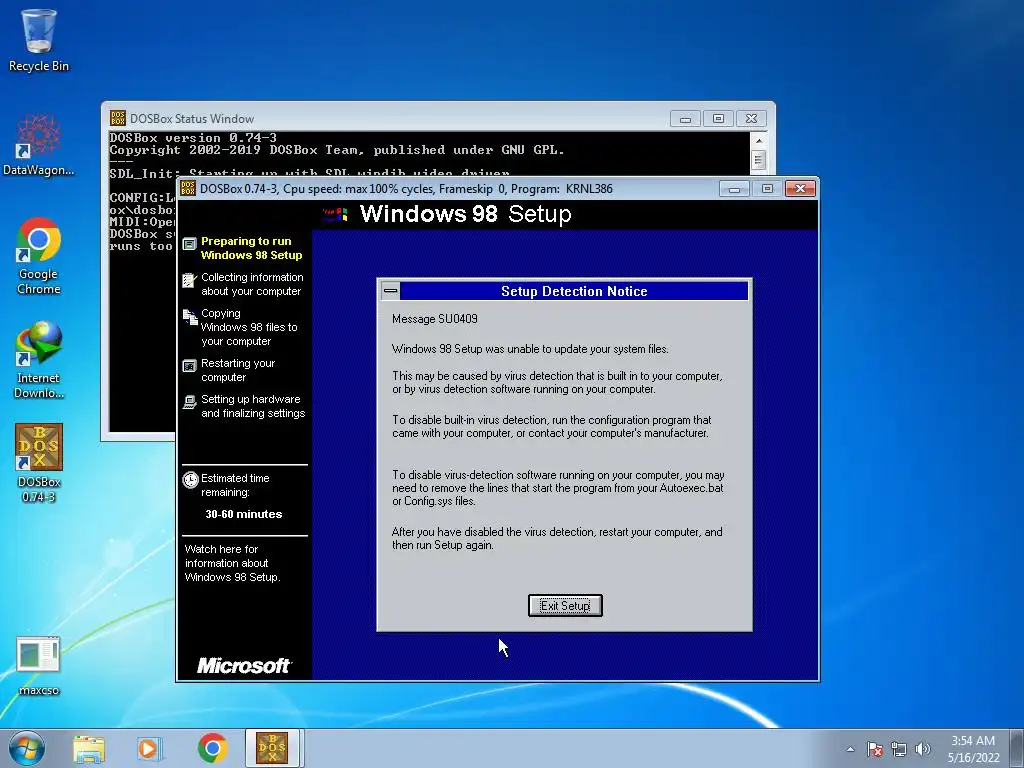Click the Setting up hardware step icon
Viewport: 1024px width, 768px height.
coord(189,402)
